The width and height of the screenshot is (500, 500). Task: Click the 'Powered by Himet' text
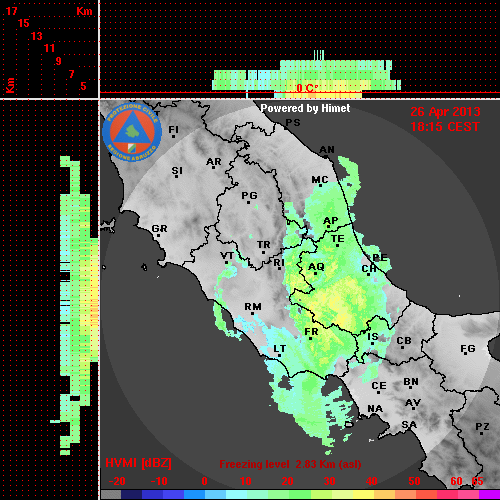tap(305, 108)
